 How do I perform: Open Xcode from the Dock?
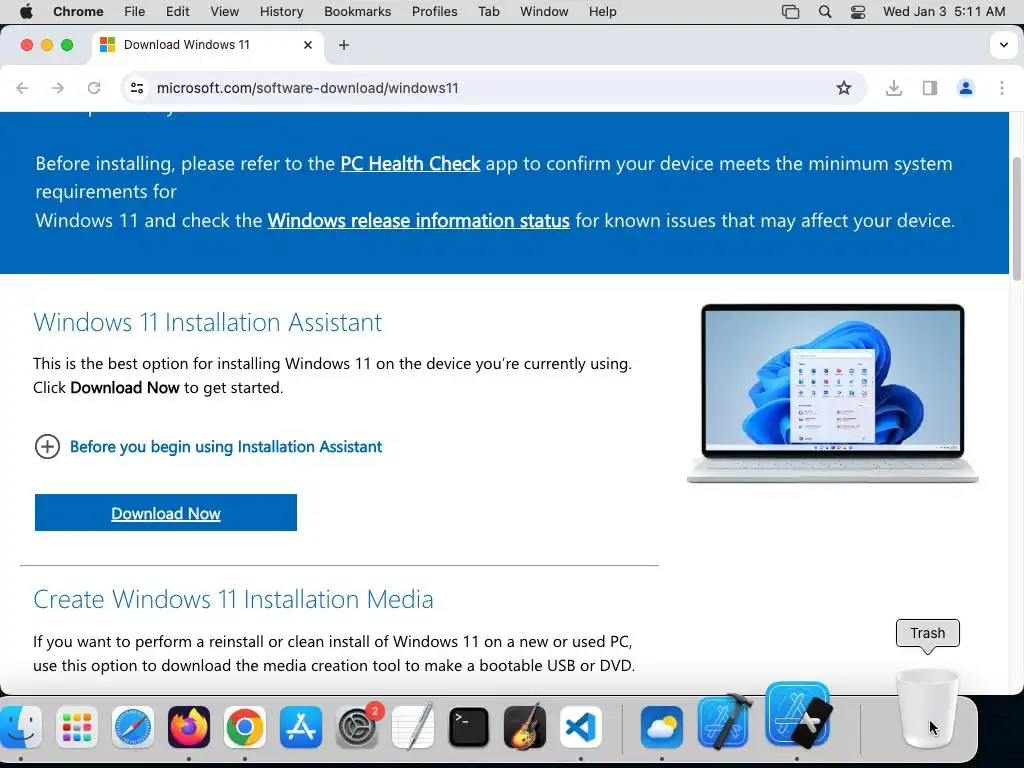click(724, 722)
